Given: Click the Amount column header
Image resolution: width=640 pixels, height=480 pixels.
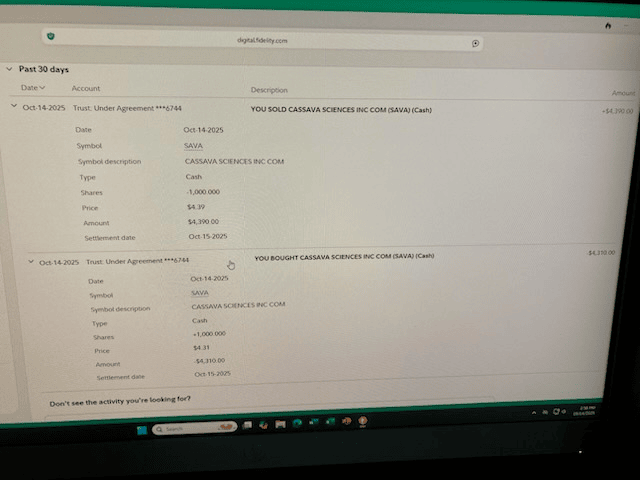Looking at the screenshot, I should coord(623,93).
